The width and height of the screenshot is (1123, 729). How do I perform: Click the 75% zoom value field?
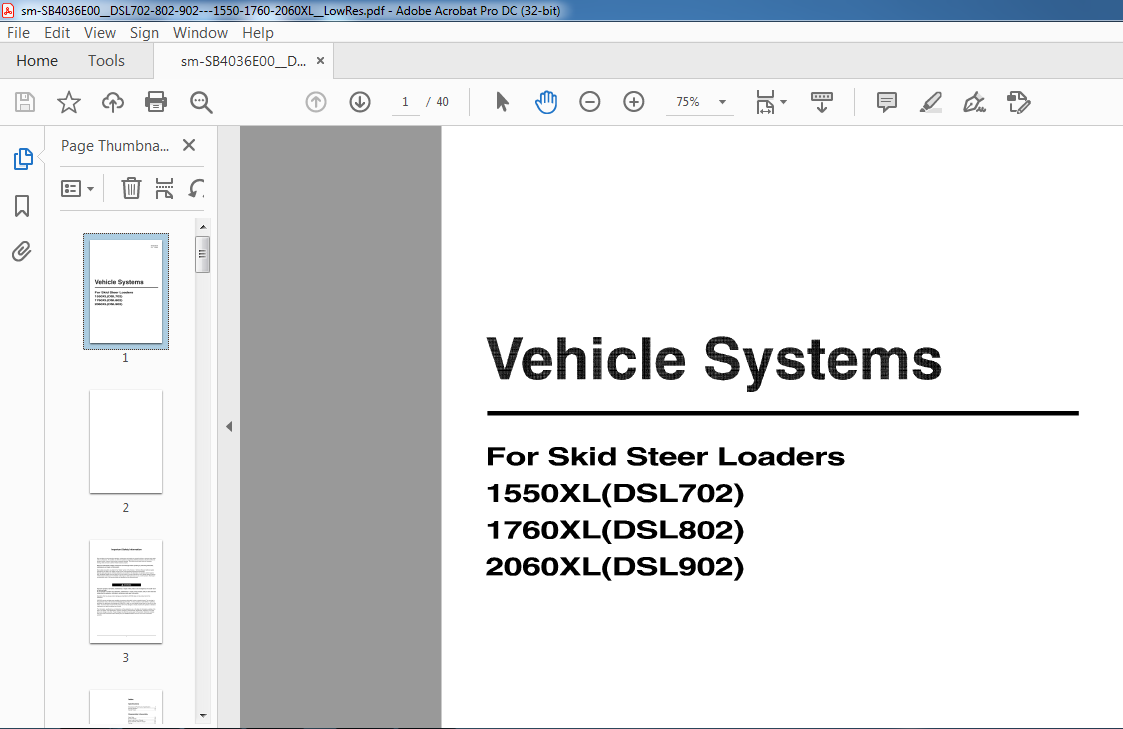(688, 102)
